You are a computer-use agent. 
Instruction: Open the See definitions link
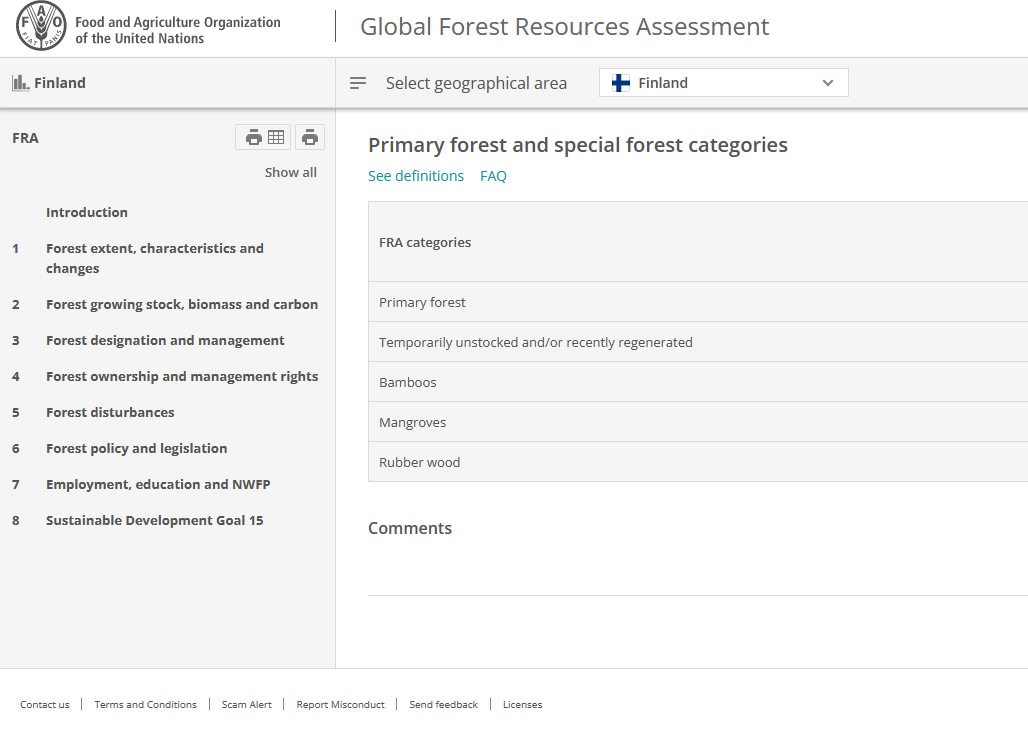416,176
